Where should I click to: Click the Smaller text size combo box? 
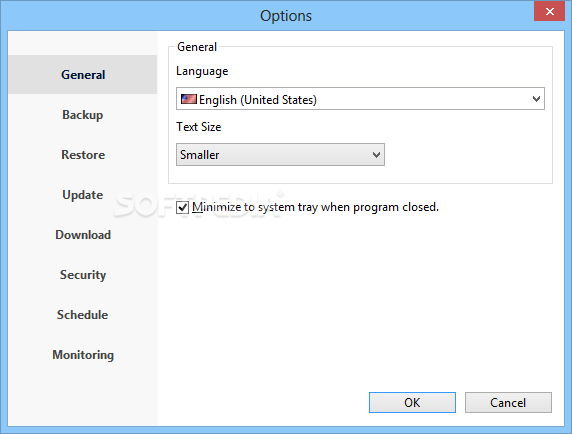(x=280, y=155)
